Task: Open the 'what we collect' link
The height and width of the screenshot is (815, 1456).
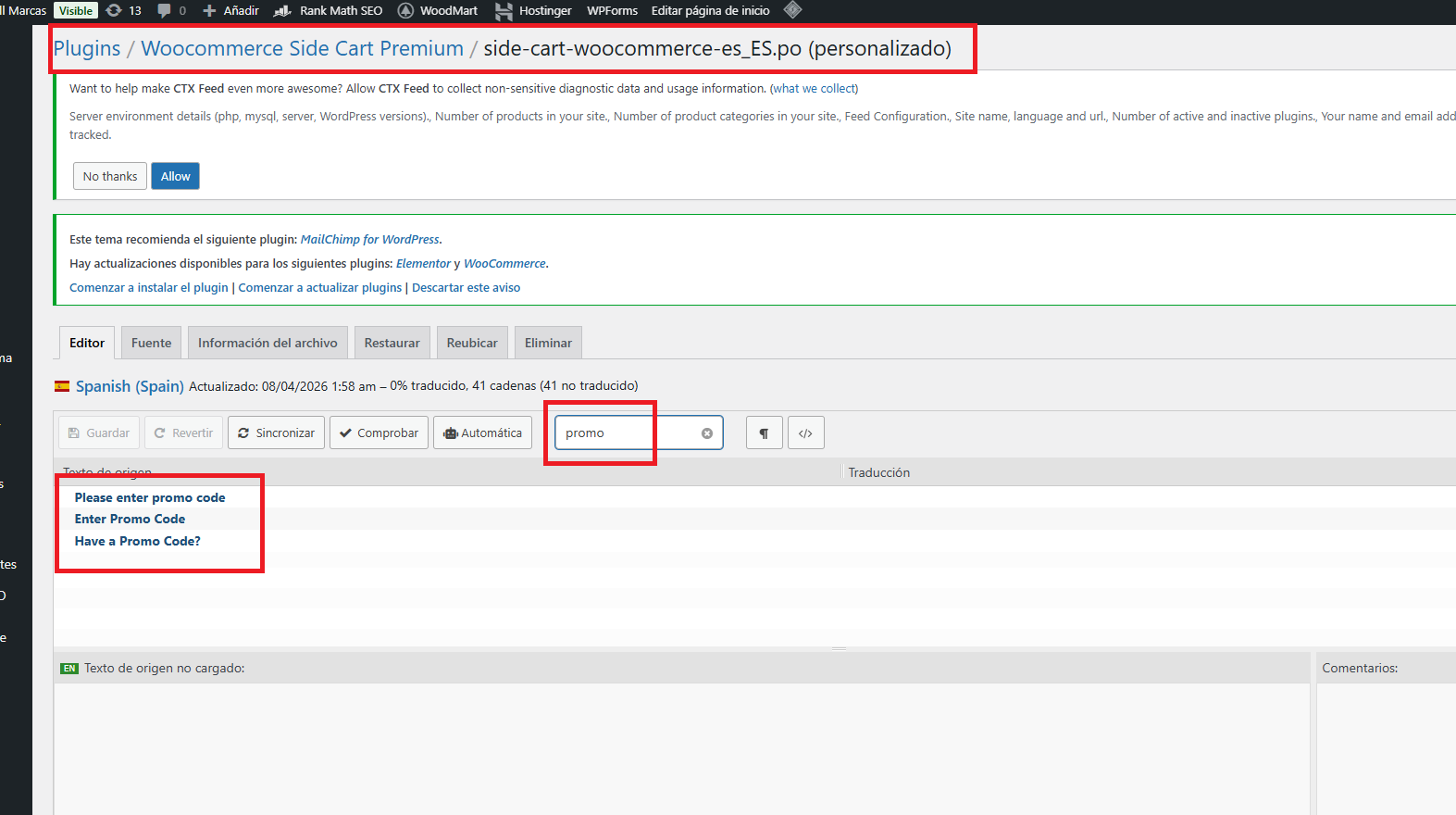Action: [815, 89]
